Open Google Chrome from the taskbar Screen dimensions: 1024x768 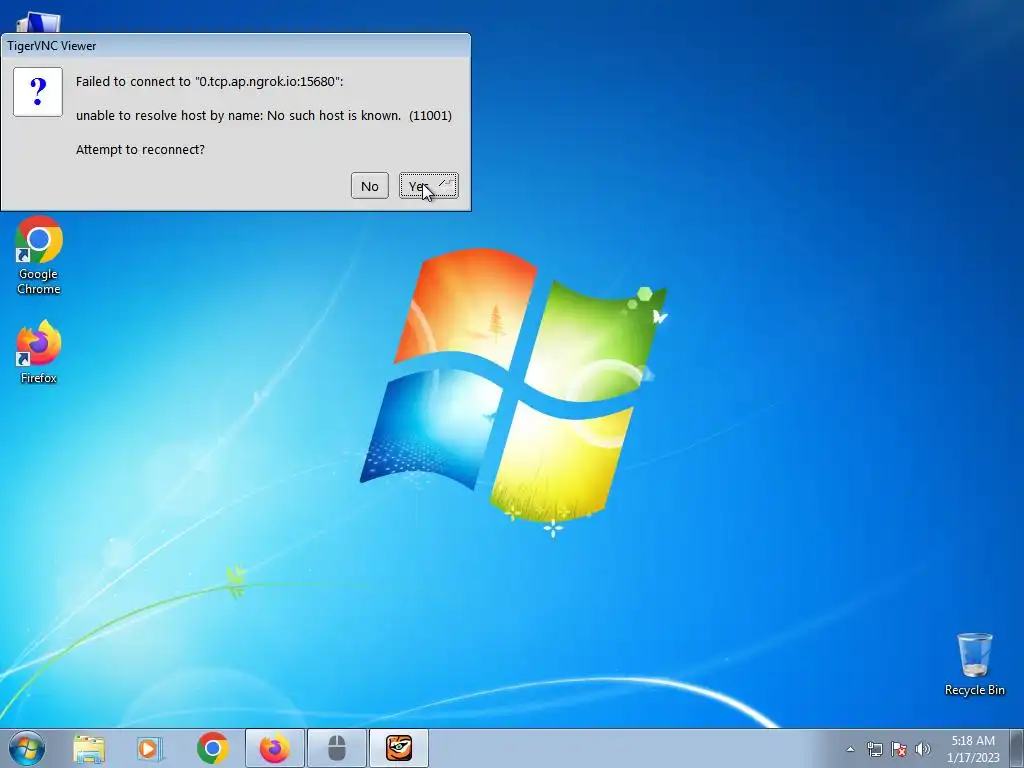point(212,748)
